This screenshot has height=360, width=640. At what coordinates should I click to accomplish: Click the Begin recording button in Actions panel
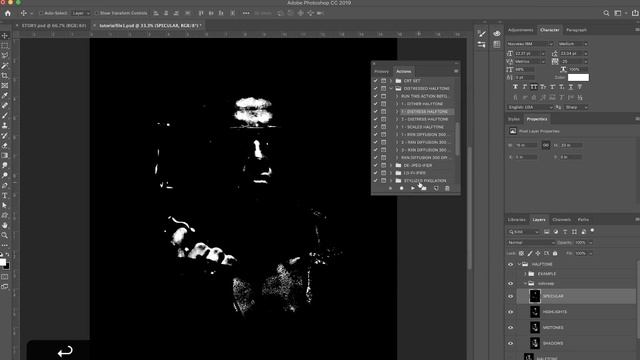coord(401,188)
